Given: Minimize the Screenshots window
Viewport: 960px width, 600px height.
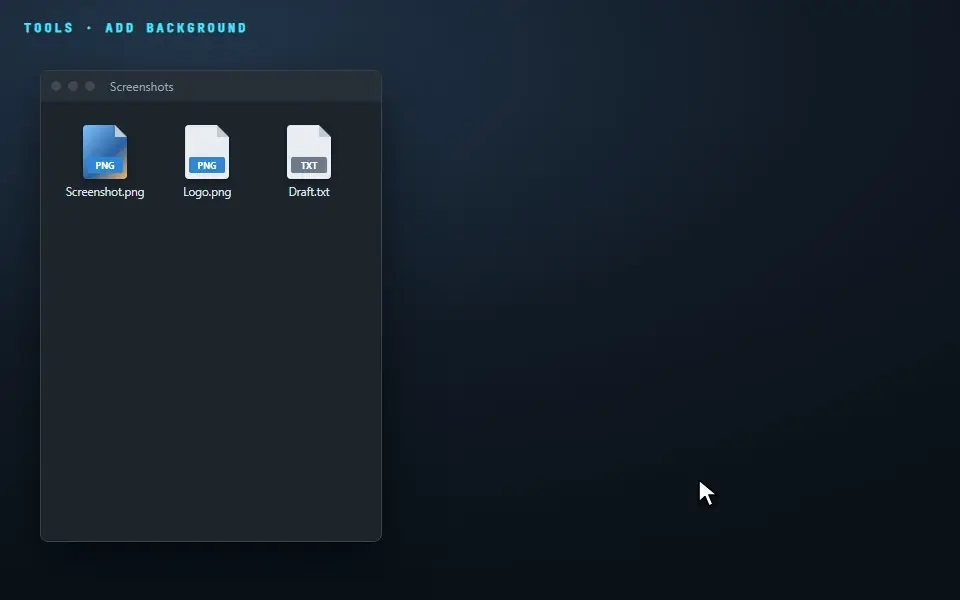Looking at the screenshot, I should 73,86.
